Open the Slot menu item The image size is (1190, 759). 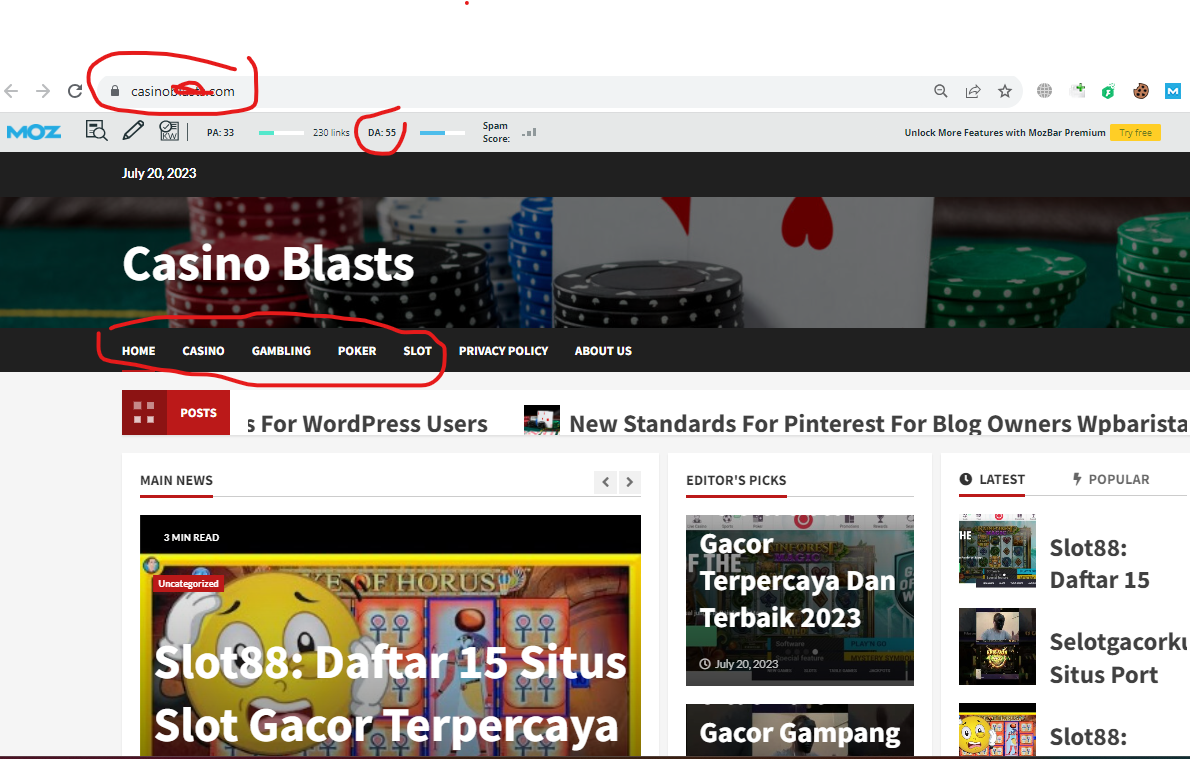[417, 351]
